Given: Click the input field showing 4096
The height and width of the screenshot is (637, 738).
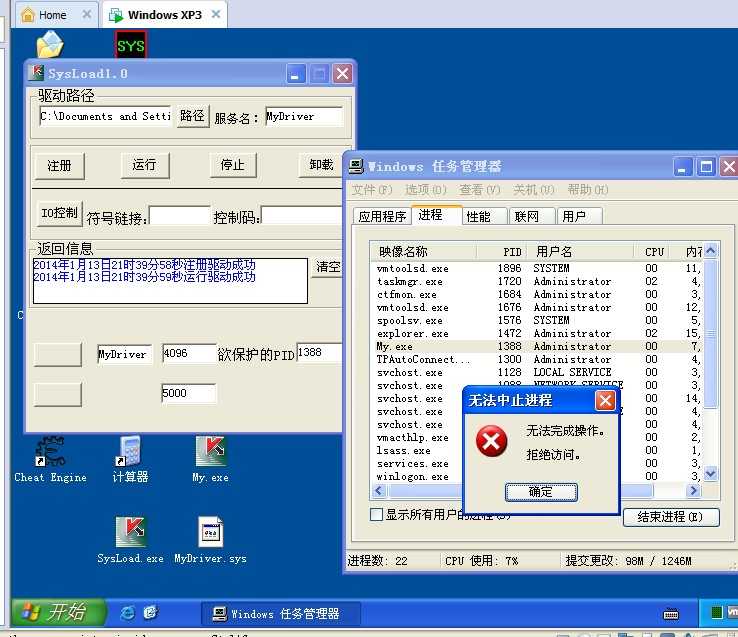Looking at the screenshot, I should [188, 353].
